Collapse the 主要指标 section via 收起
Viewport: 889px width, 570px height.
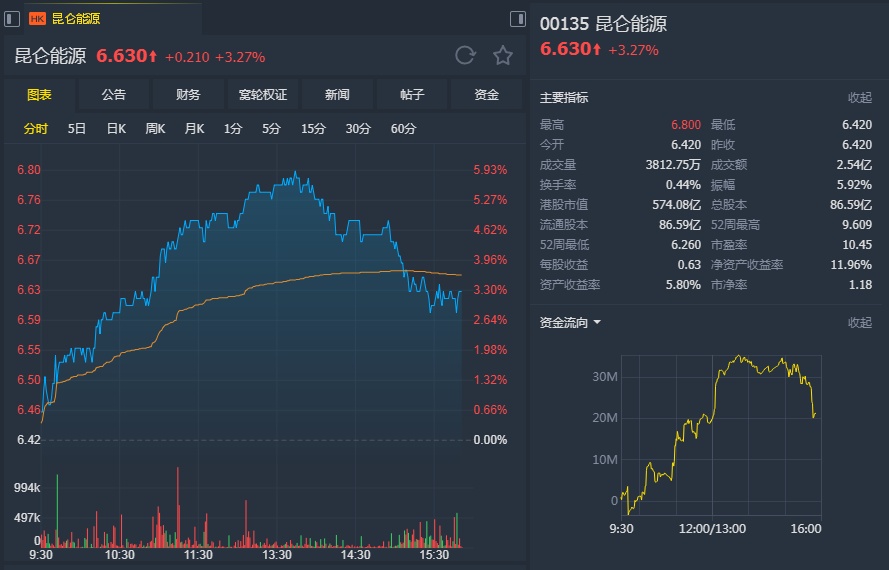859,98
